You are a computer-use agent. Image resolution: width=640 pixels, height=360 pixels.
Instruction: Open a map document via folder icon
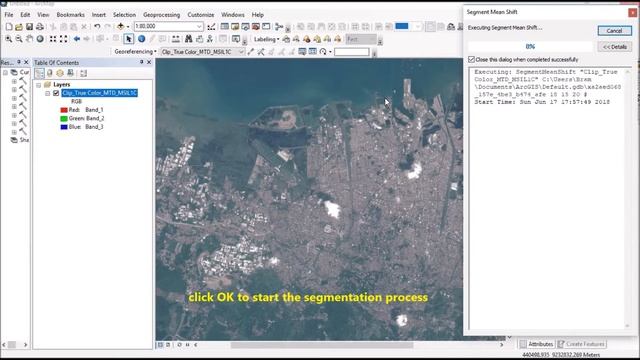19,27
